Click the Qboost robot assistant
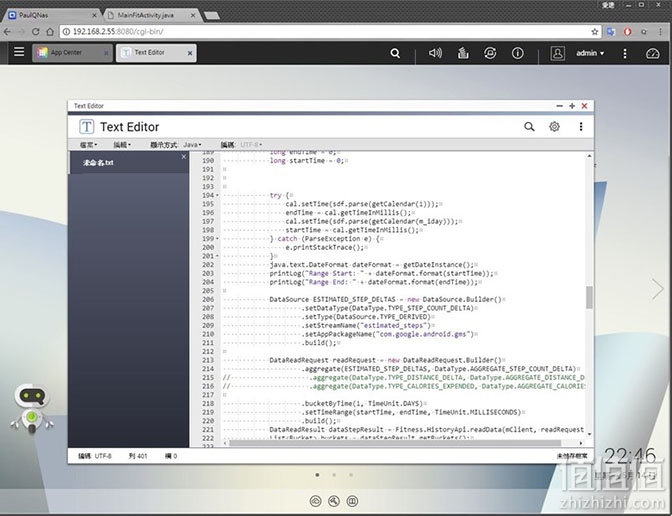Image resolution: width=672 pixels, height=516 pixels. pyautogui.click(x=32, y=408)
